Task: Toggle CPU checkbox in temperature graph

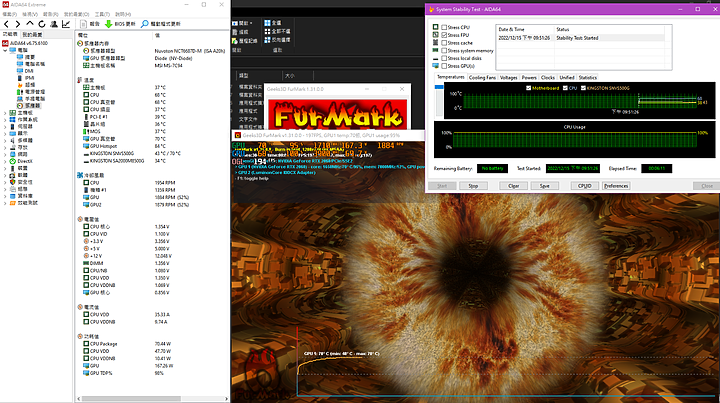Action: [565, 88]
